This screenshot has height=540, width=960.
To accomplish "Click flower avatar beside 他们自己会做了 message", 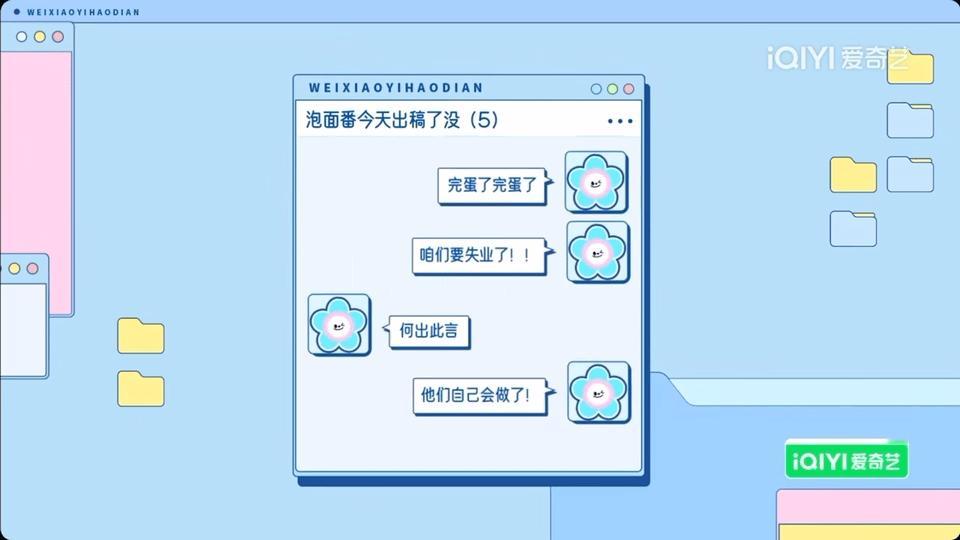I will 598,392.
